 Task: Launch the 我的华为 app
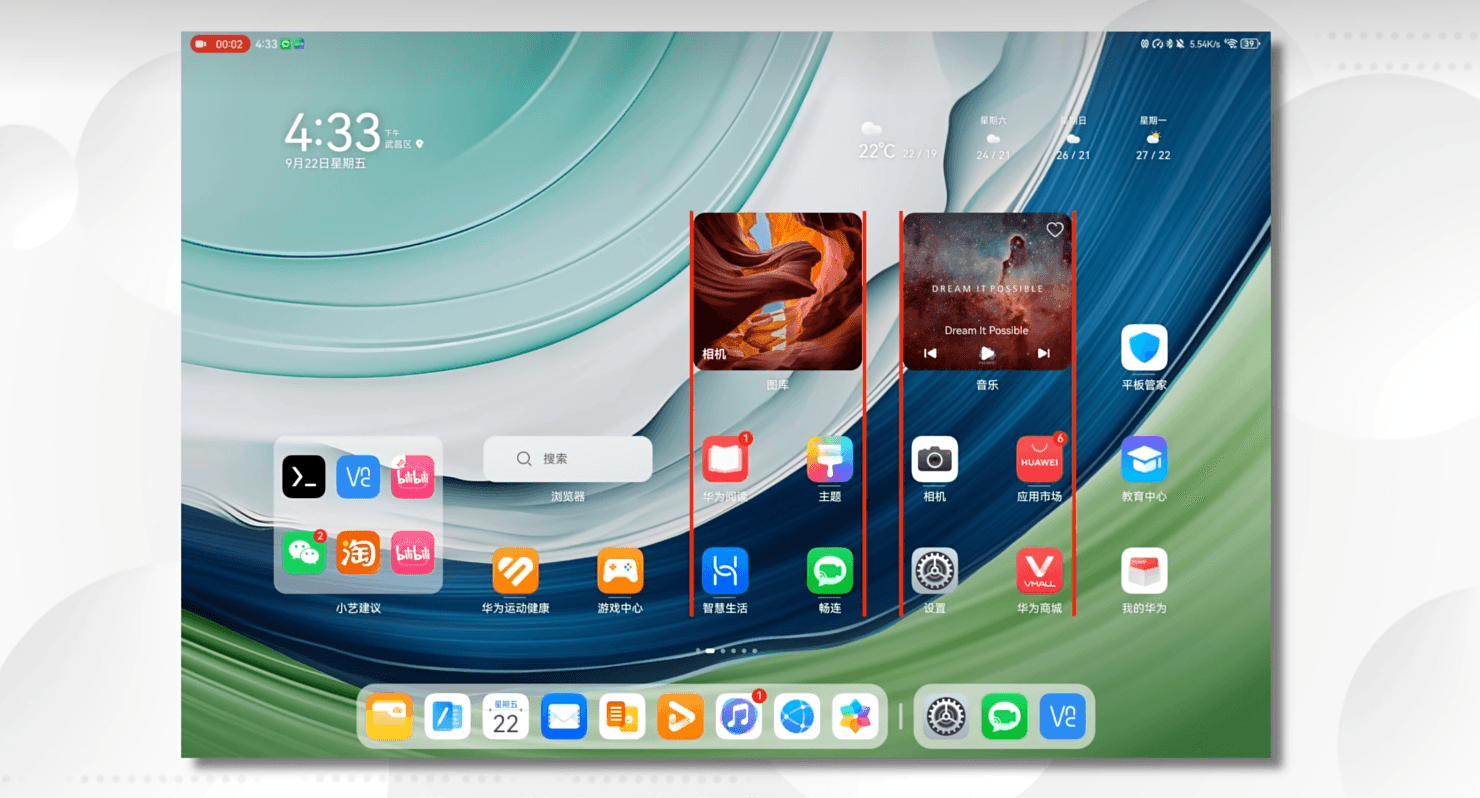[1144, 571]
